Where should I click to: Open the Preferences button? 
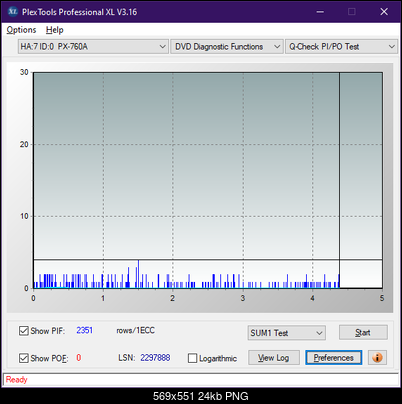click(x=334, y=358)
